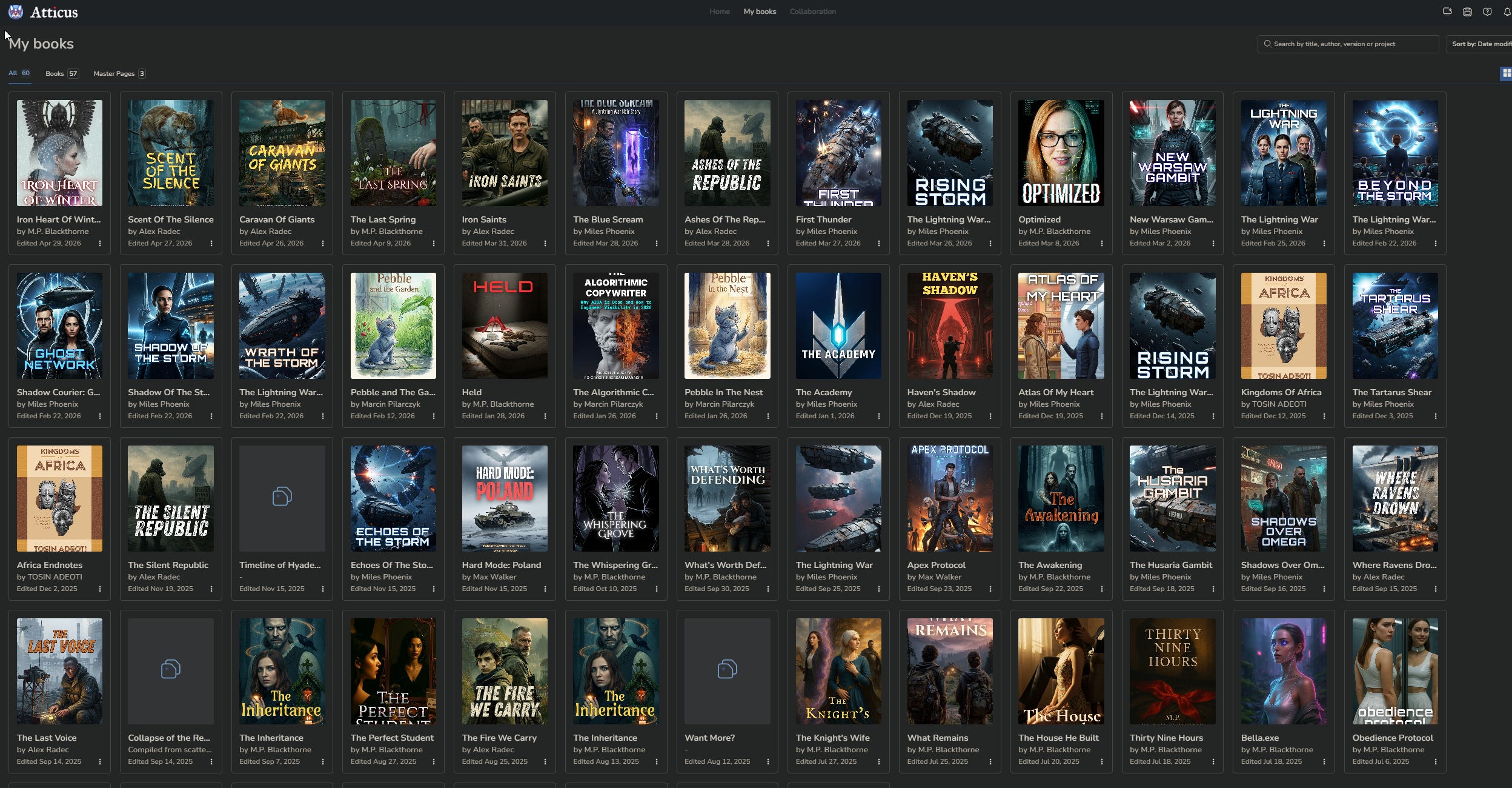Image resolution: width=1512 pixels, height=788 pixels.
Task: Open the Caravan Of Giants cover thumbnail
Action: 282,153
